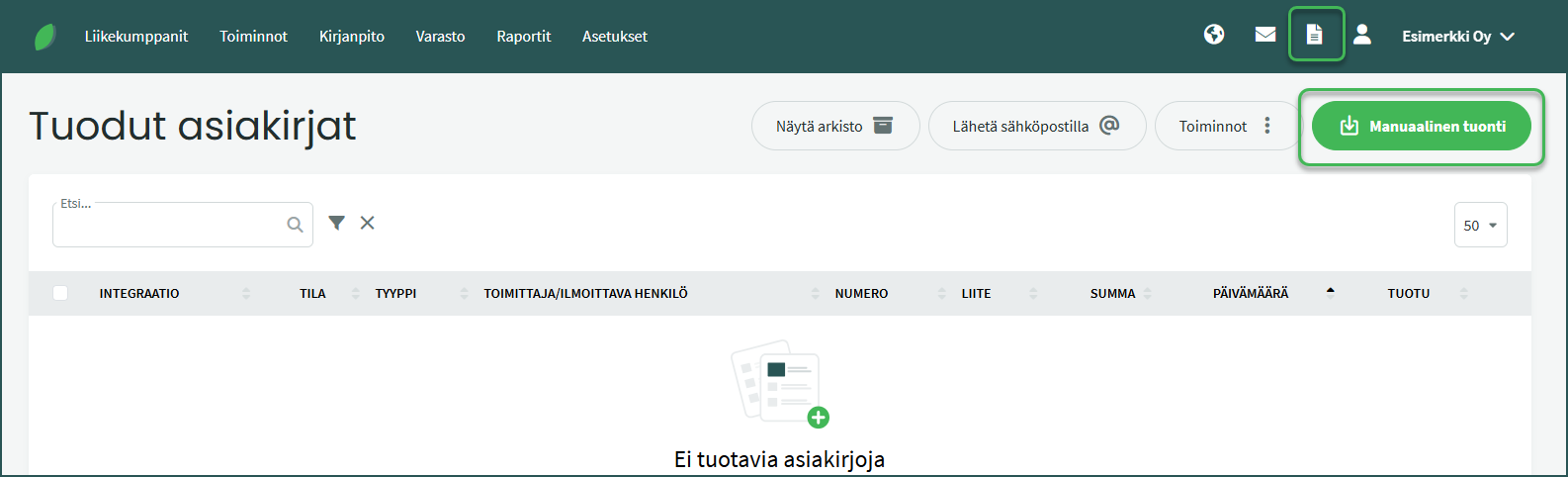Click the Näytä arkisto button

click(x=834, y=127)
